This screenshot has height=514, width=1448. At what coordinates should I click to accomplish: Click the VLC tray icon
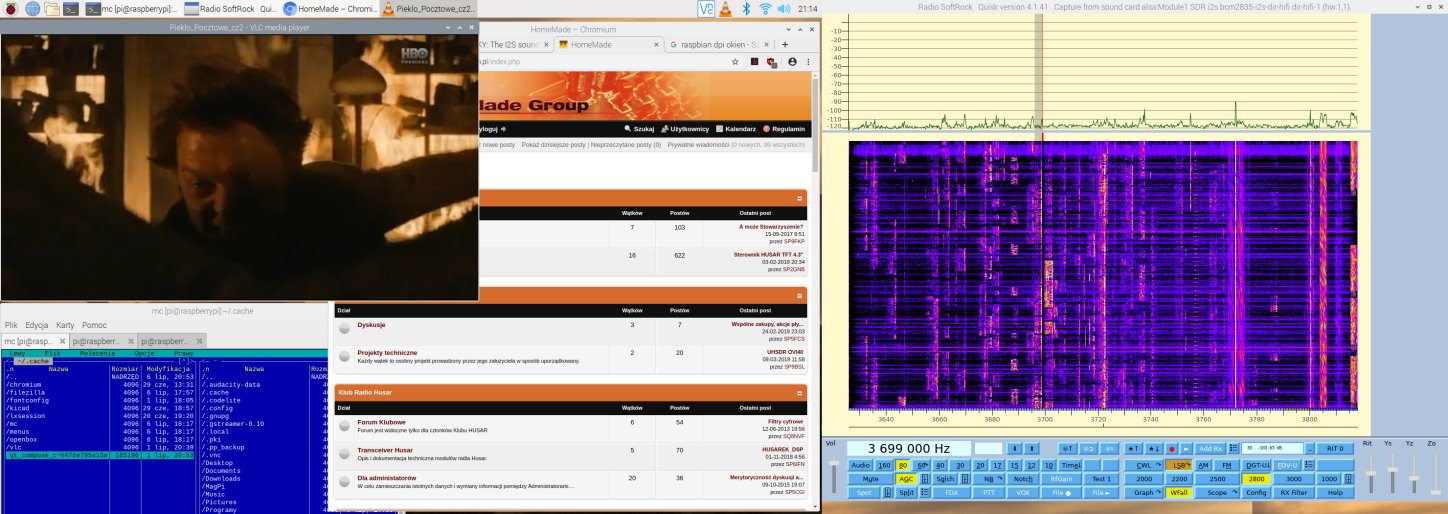[706, 9]
